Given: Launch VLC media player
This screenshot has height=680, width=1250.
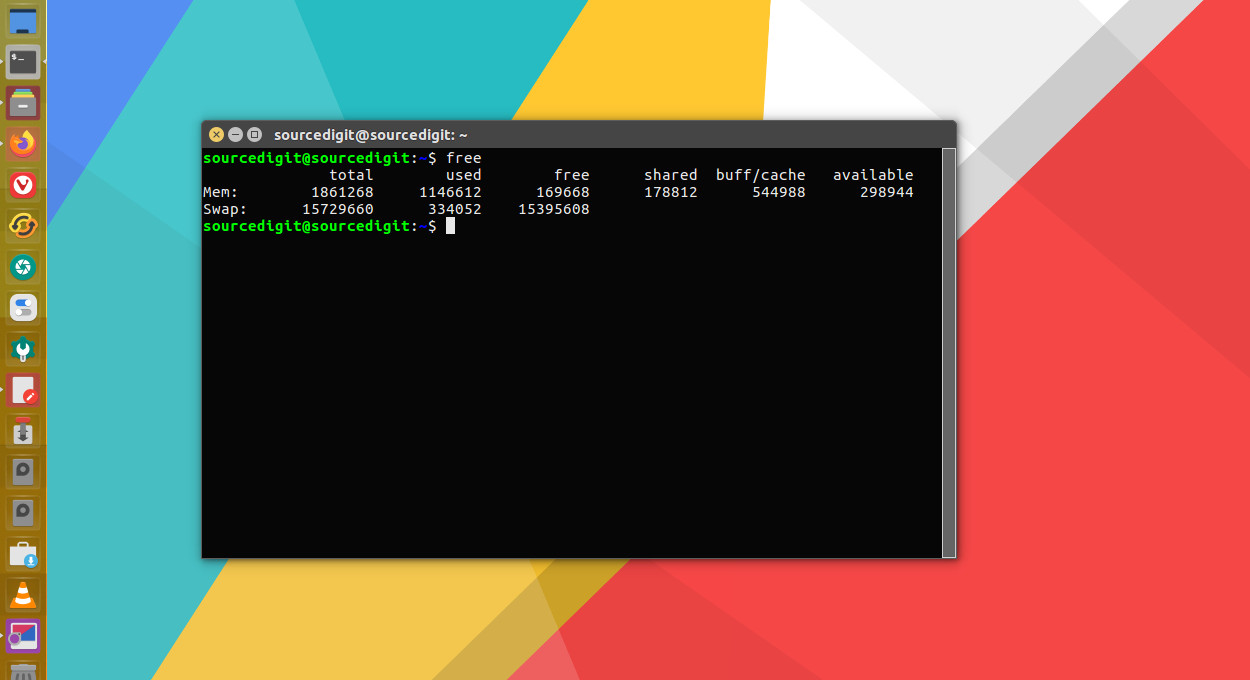Looking at the screenshot, I should coord(22,594).
